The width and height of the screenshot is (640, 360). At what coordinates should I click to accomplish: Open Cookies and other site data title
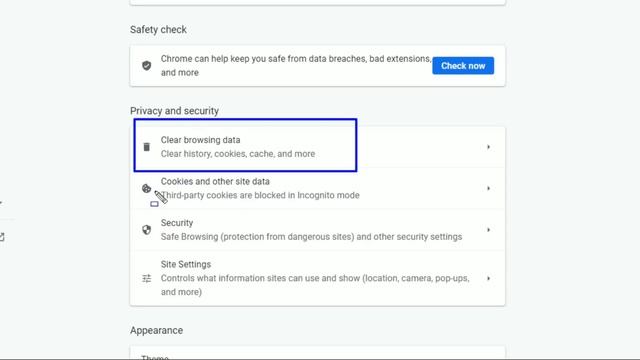click(x=215, y=181)
